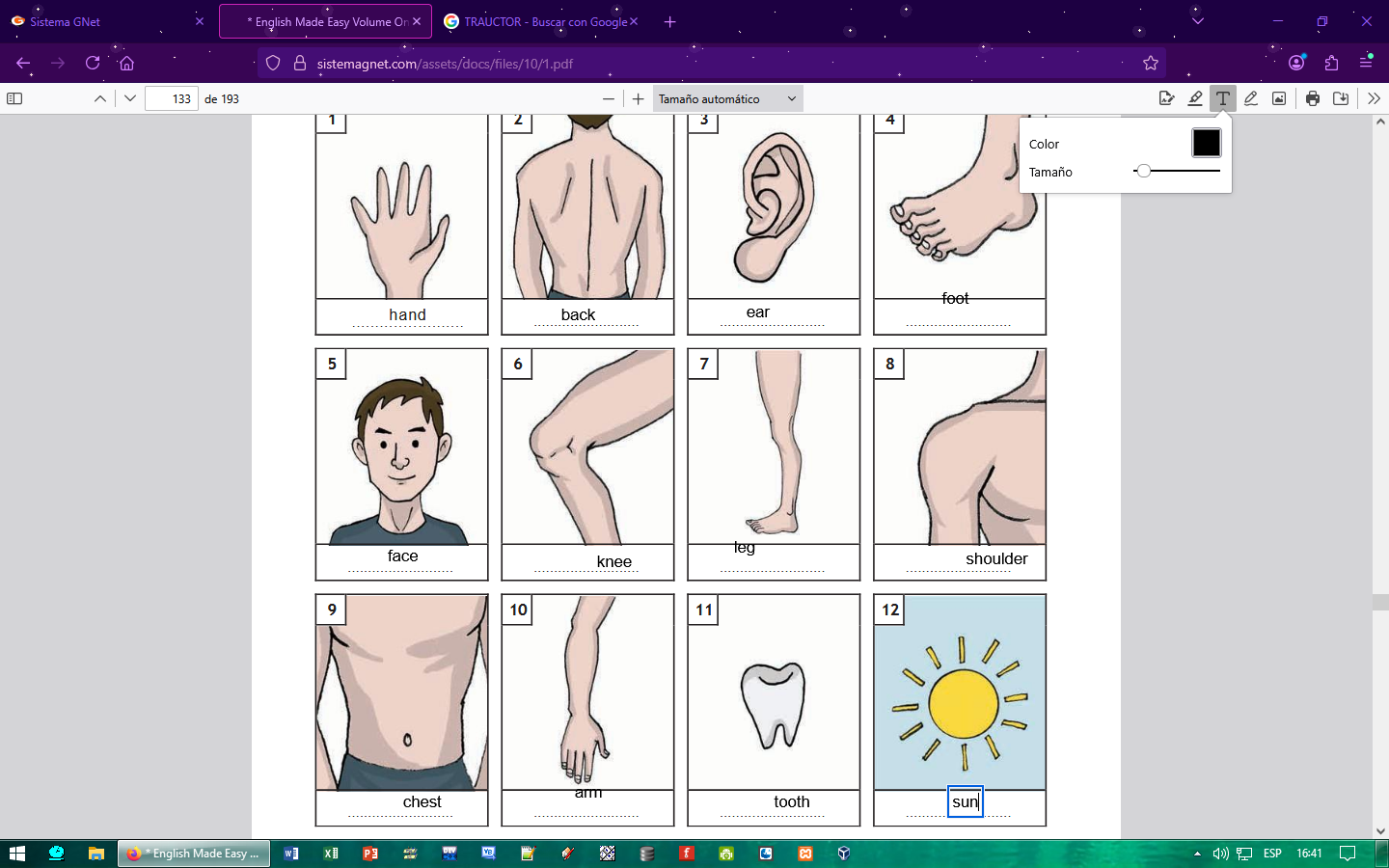Open the black text color swatch
This screenshot has width=1389, height=868.
pos(1206,143)
